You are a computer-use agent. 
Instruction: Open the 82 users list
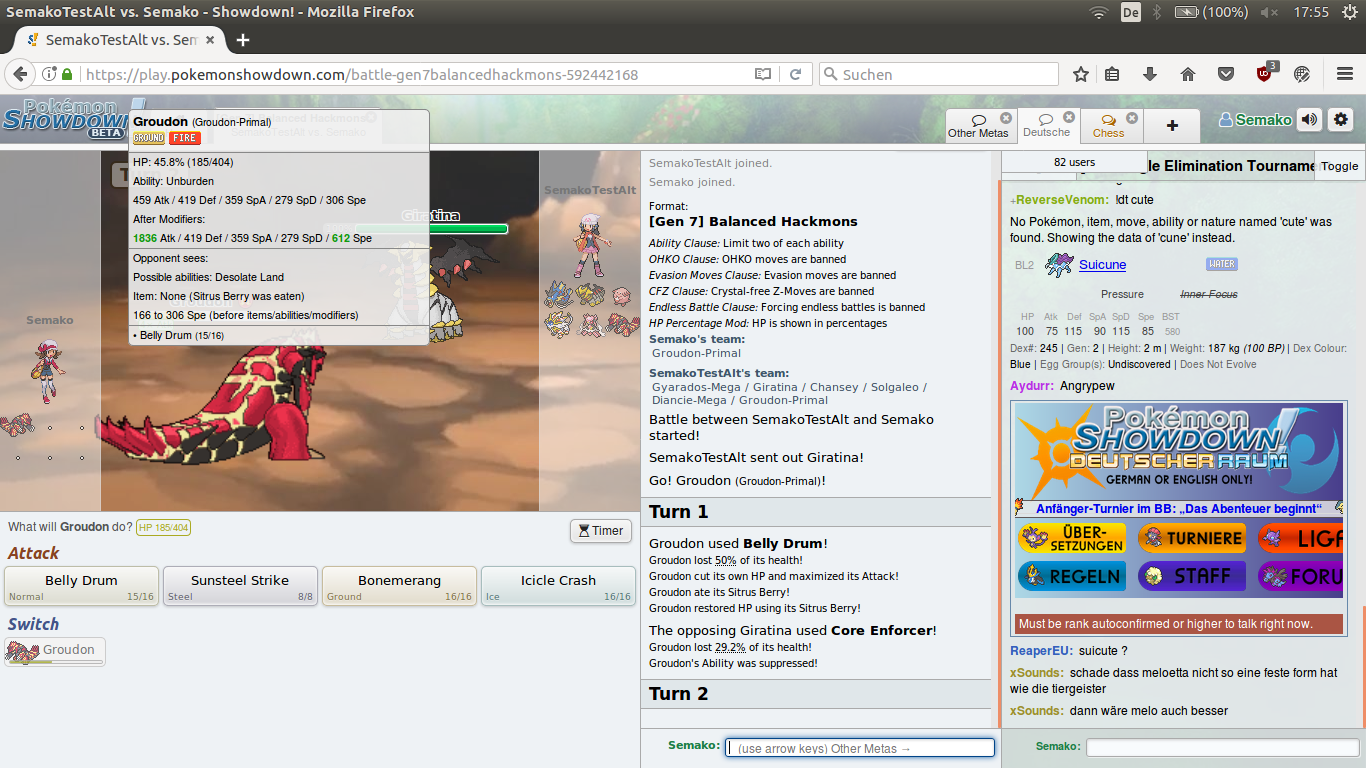pyautogui.click(x=1074, y=162)
